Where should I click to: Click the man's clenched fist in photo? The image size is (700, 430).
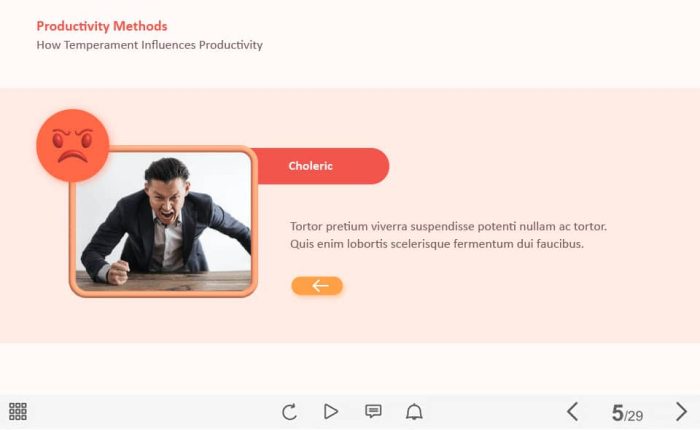click(x=118, y=272)
